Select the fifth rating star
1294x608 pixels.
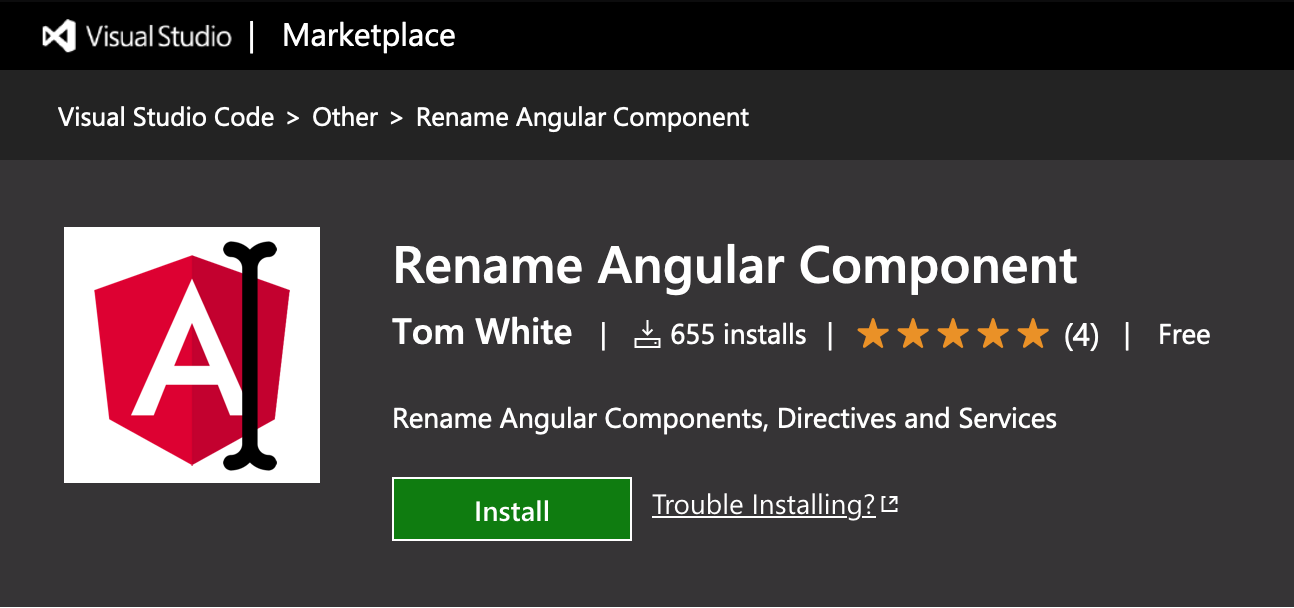pos(1033,334)
